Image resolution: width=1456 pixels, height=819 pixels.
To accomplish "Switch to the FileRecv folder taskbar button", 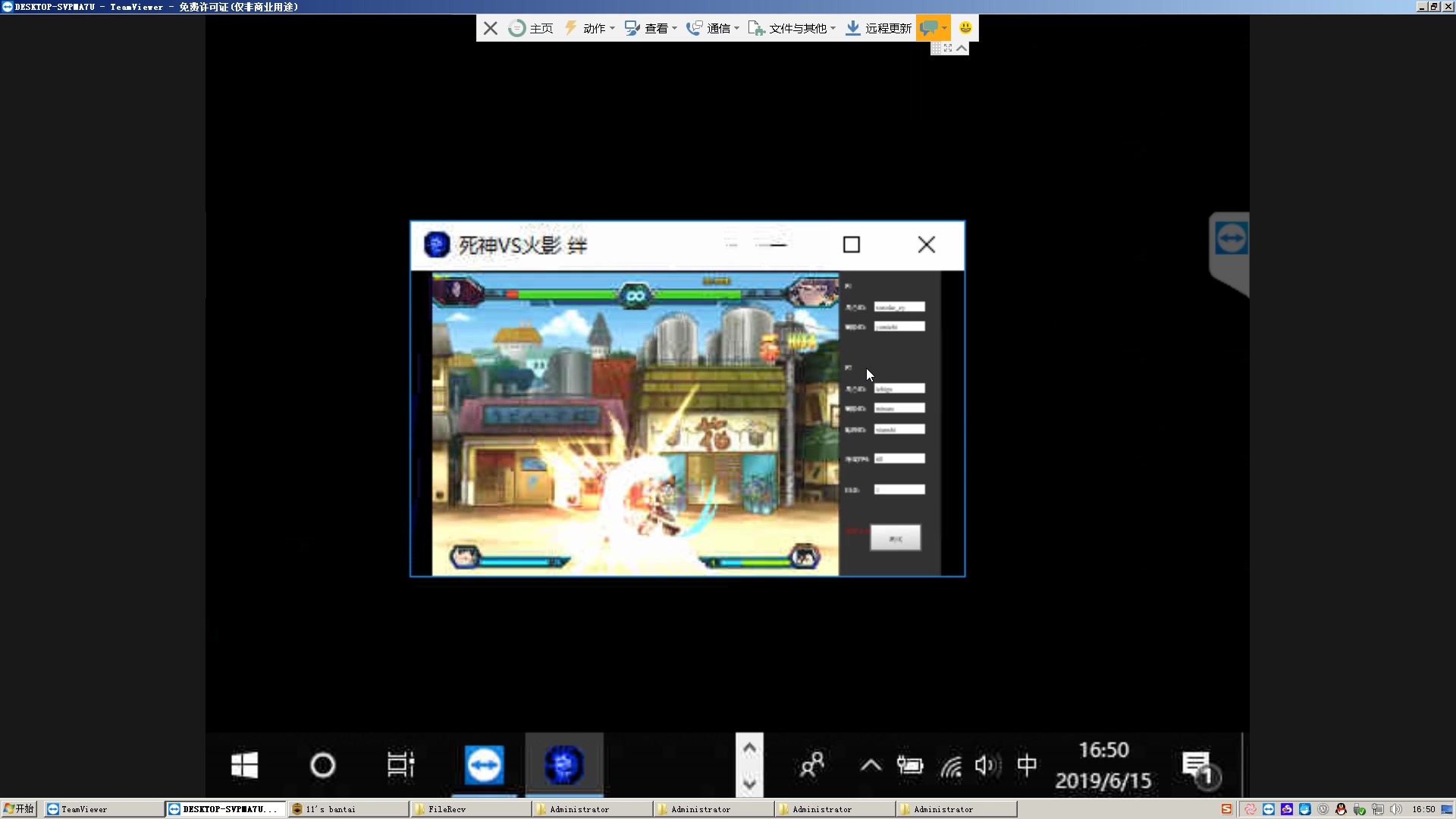I will [x=470, y=809].
